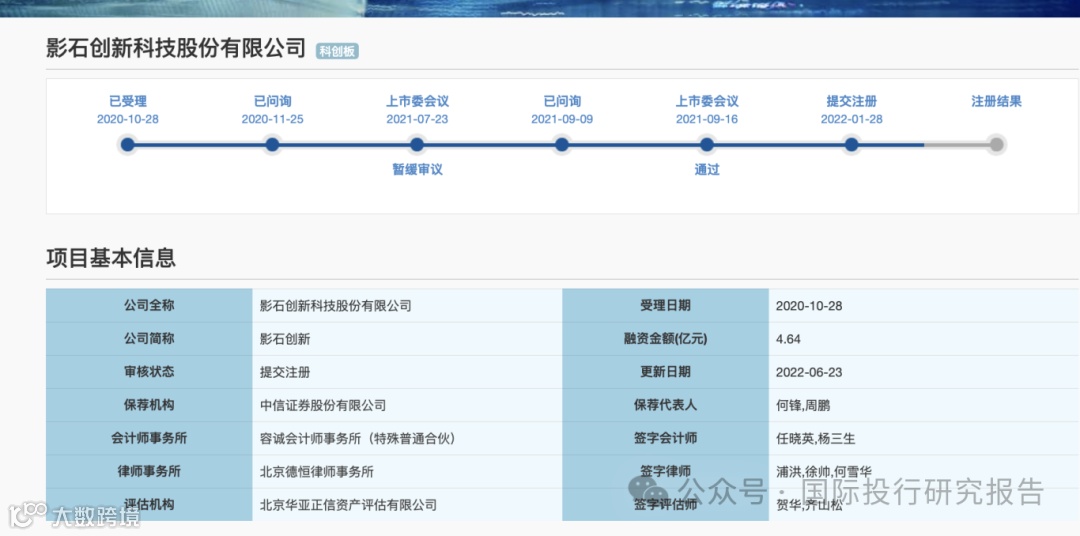Click the date 2020-11-25 in timeline

click(x=272, y=119)
